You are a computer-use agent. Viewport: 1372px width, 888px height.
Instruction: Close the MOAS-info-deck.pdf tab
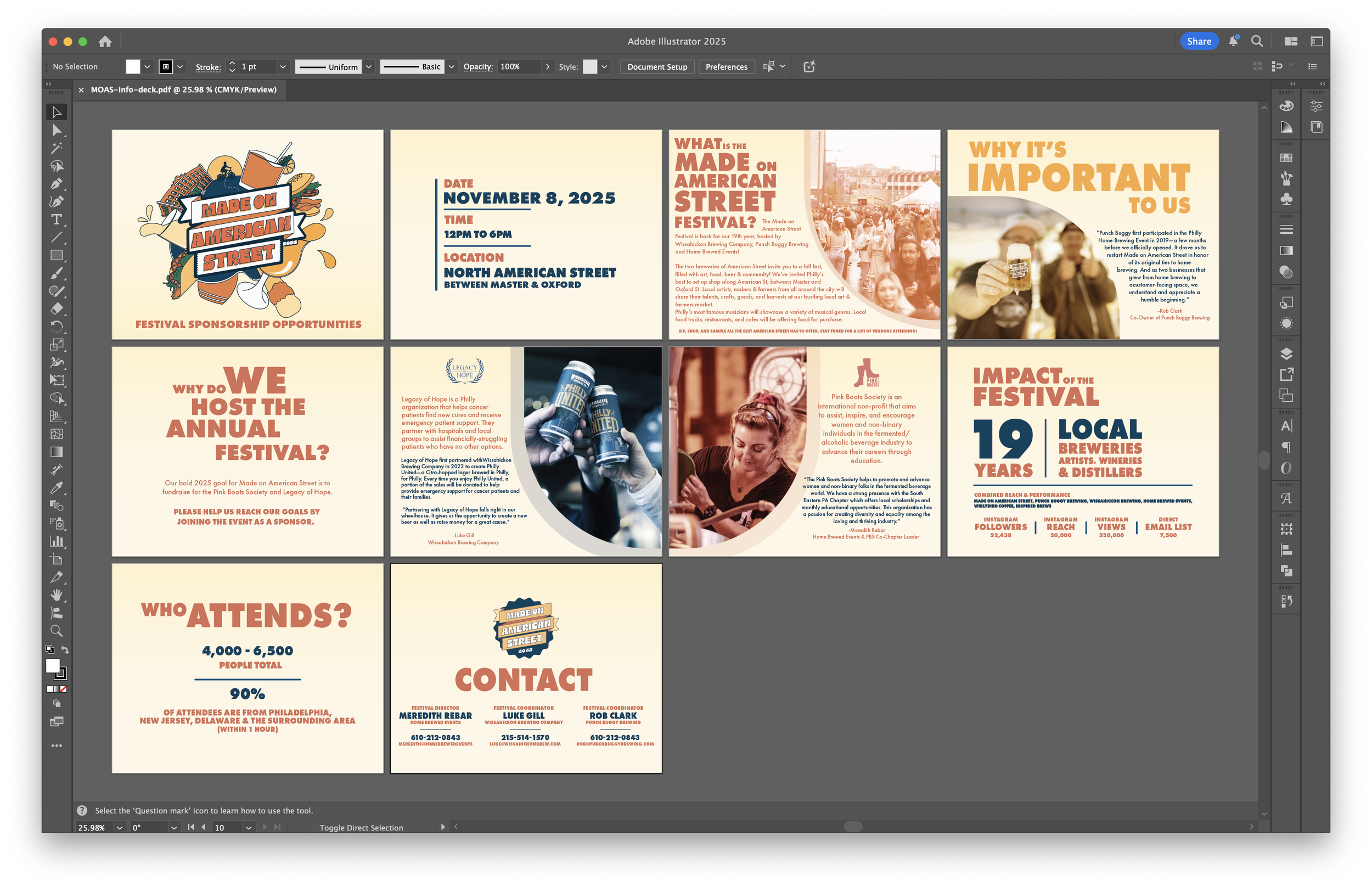pos(81,90)
